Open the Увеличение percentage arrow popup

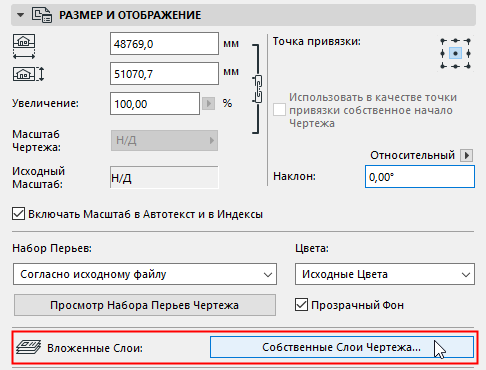coord(208,104)
